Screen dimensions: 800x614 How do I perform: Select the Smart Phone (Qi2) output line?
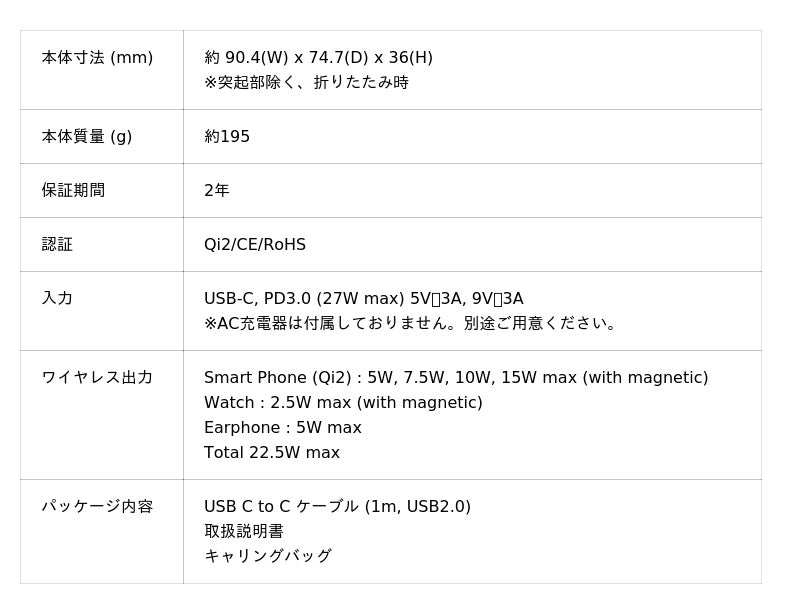[456, 378]
